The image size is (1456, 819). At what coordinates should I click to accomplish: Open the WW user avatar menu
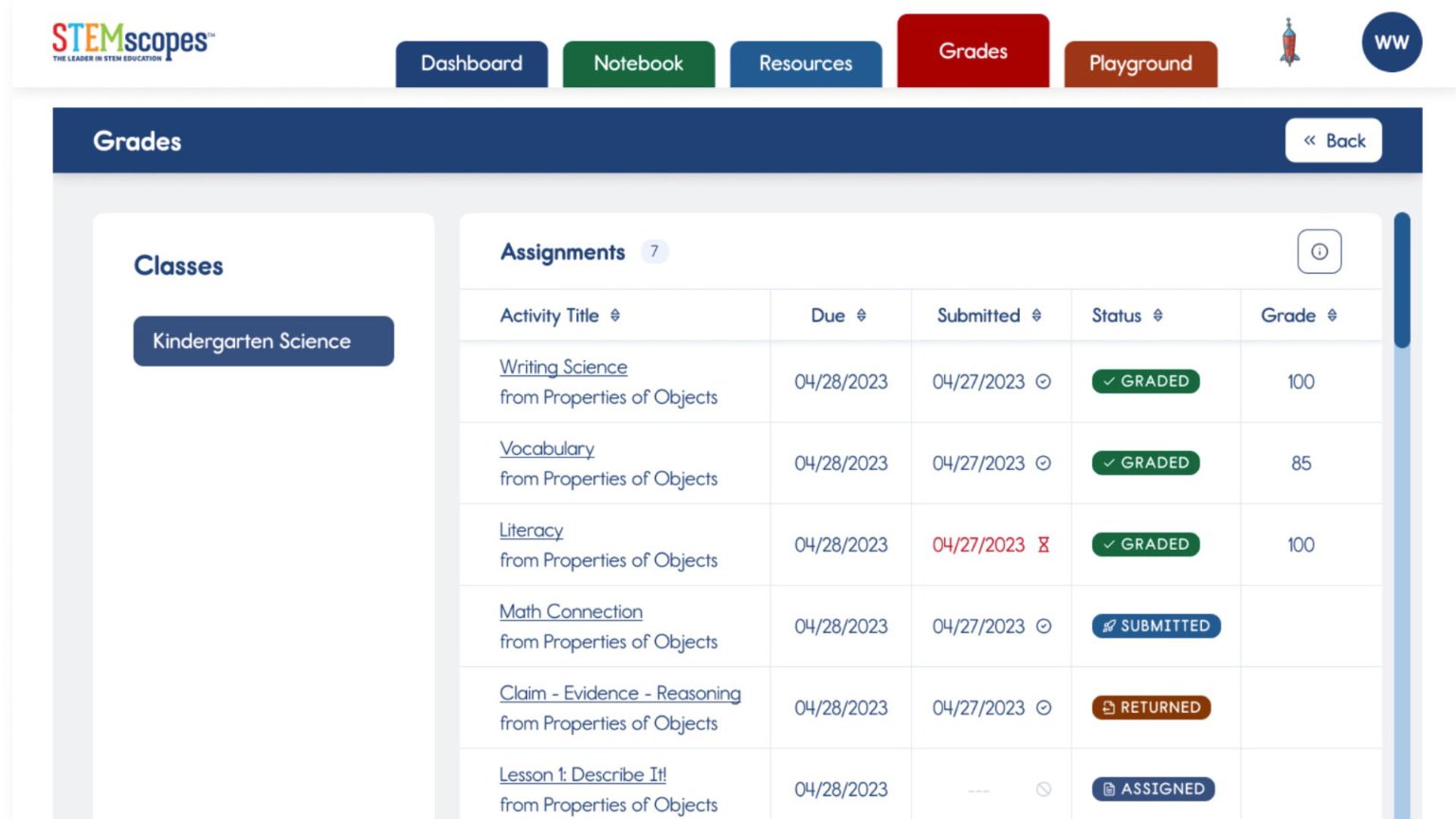click(x=1391, y=43)
